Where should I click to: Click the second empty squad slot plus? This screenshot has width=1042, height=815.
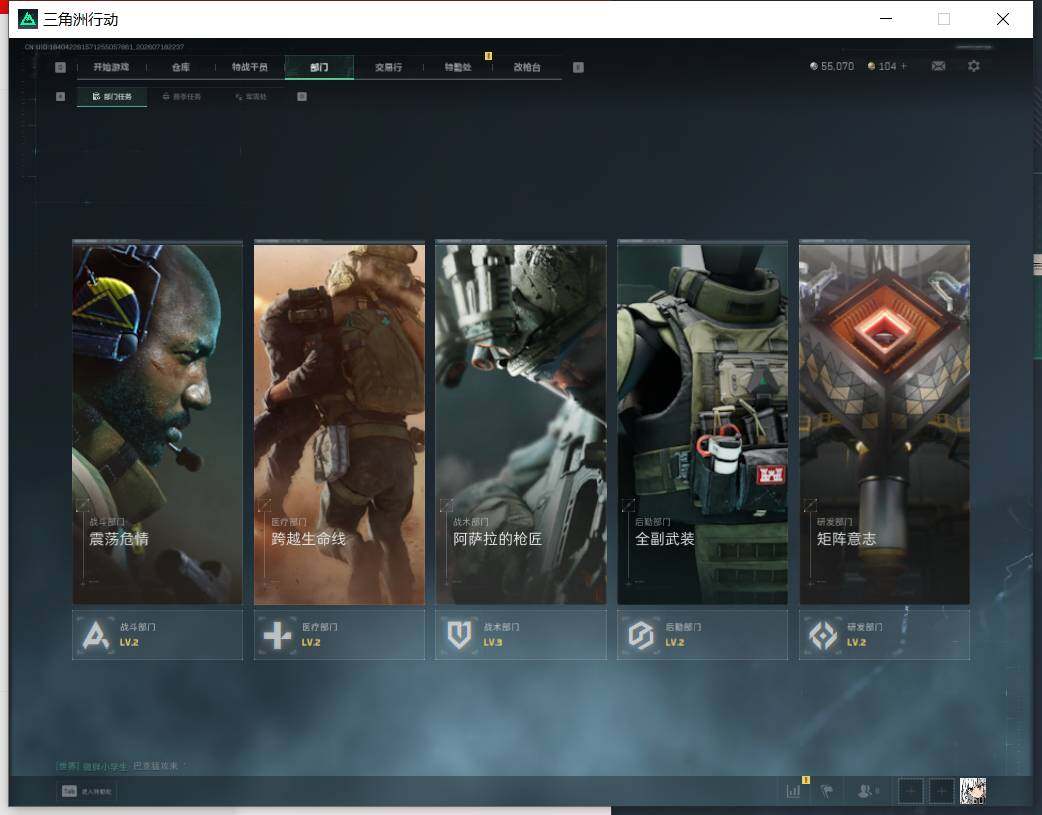942,791
